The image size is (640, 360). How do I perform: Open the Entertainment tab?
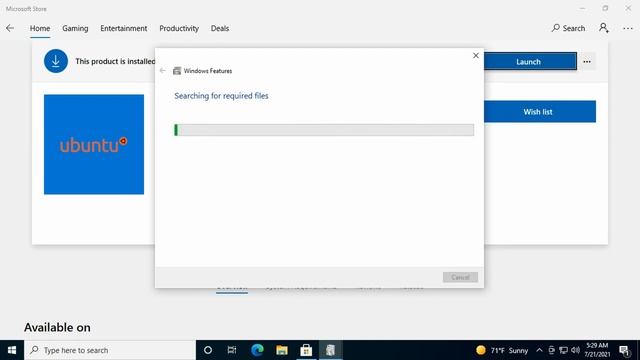pyautogui.click(x=124, y=28)
